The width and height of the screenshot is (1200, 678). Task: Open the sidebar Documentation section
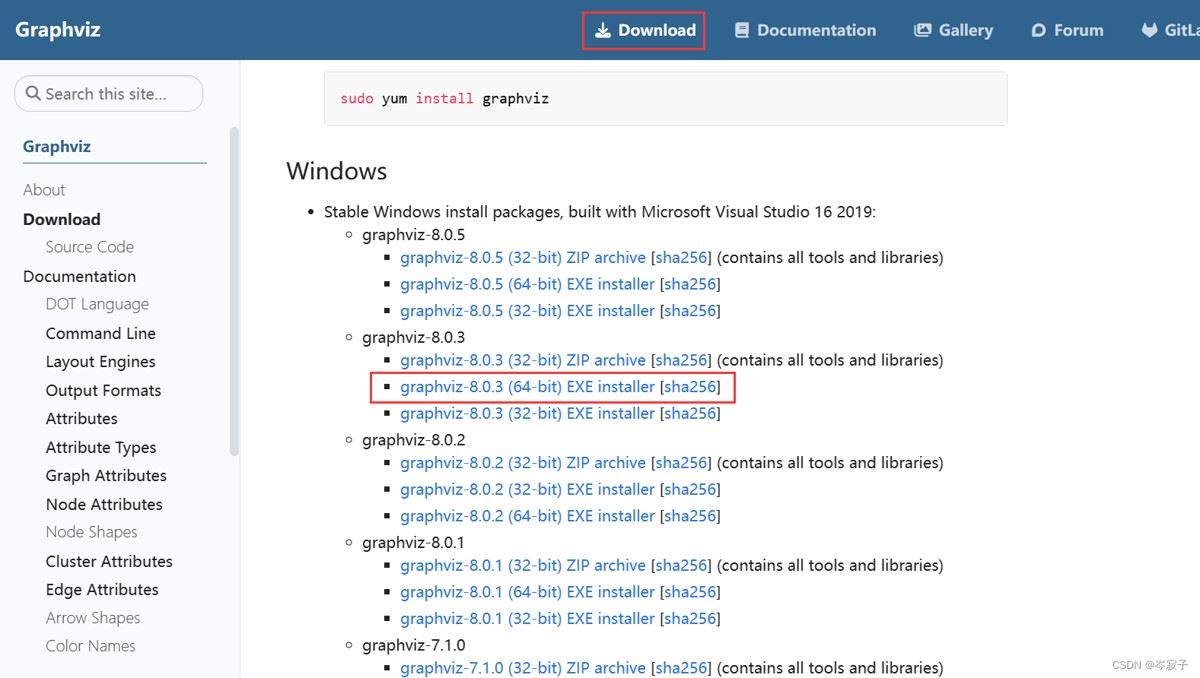coord(79,276)
